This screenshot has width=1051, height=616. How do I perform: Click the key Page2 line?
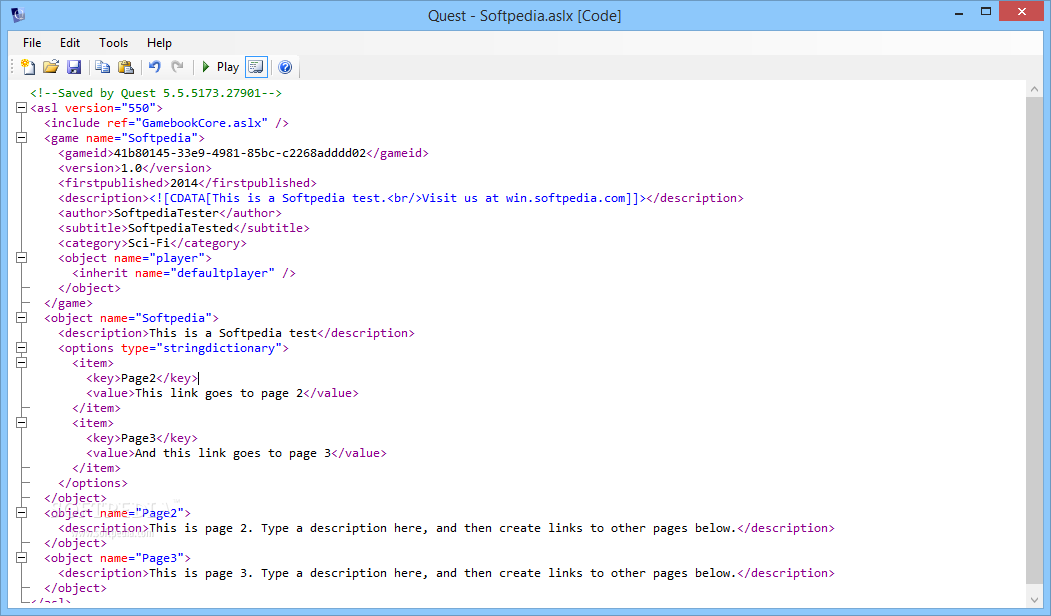[142, 378]
